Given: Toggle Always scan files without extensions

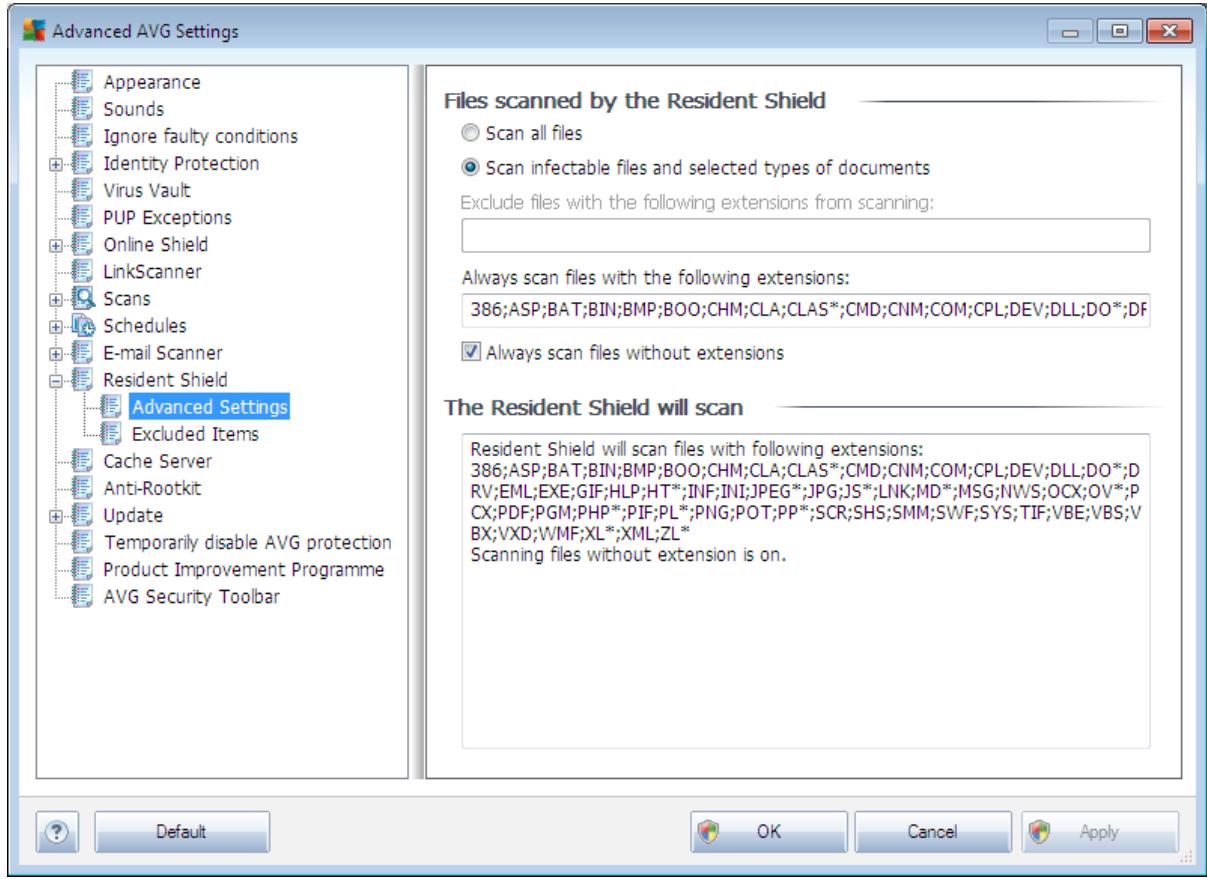Looking at the screenshot, I should [469, 352].
